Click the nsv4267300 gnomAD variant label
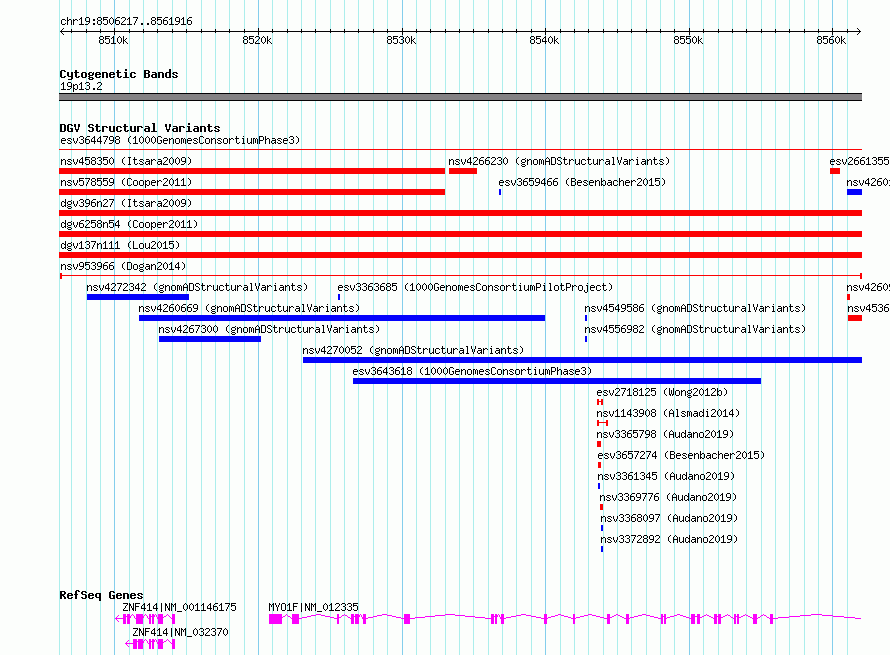Viewport: 890px width, 655px height. pos(269,329)
